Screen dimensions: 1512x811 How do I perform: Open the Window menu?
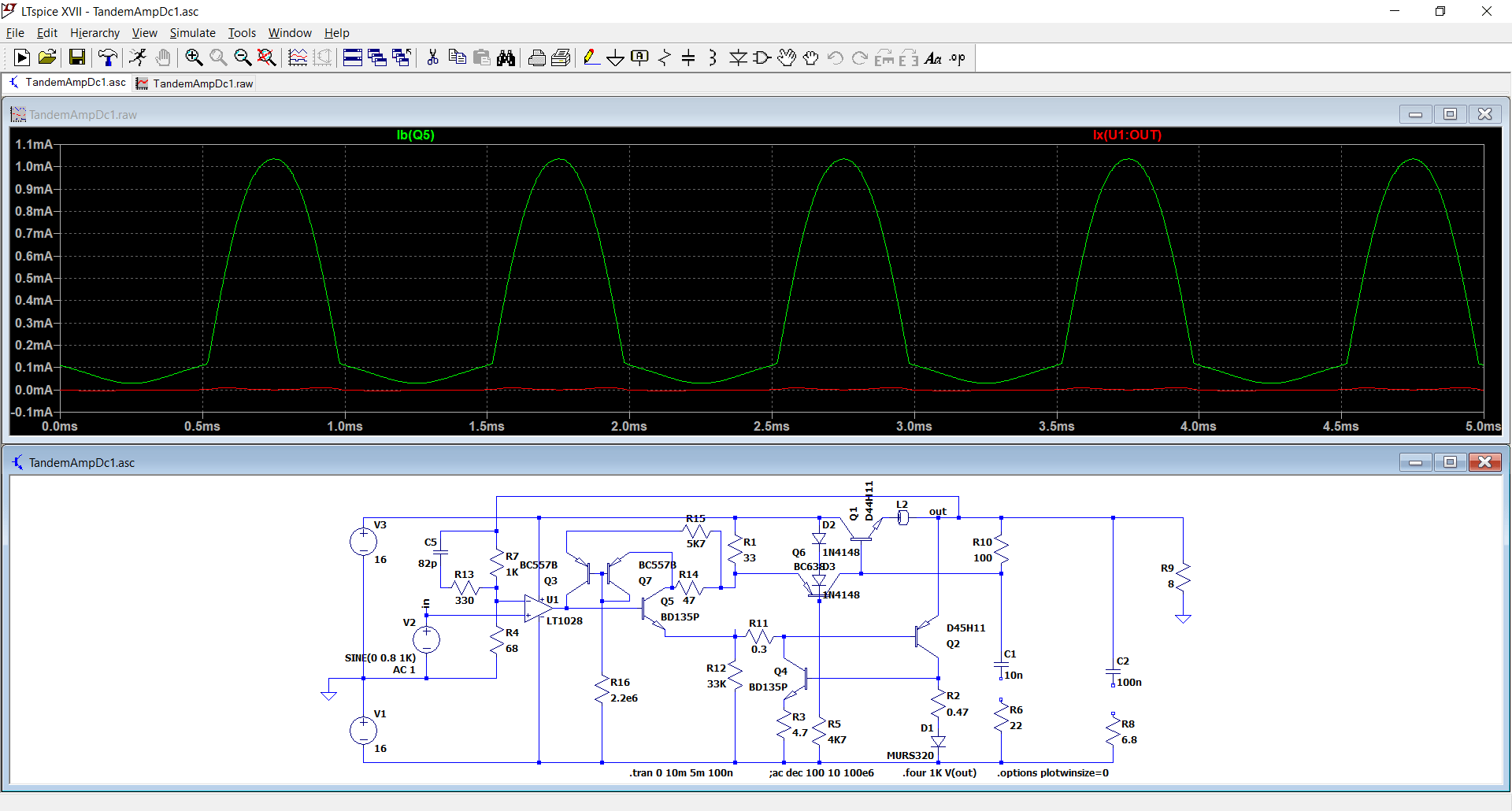pos(290,33)
